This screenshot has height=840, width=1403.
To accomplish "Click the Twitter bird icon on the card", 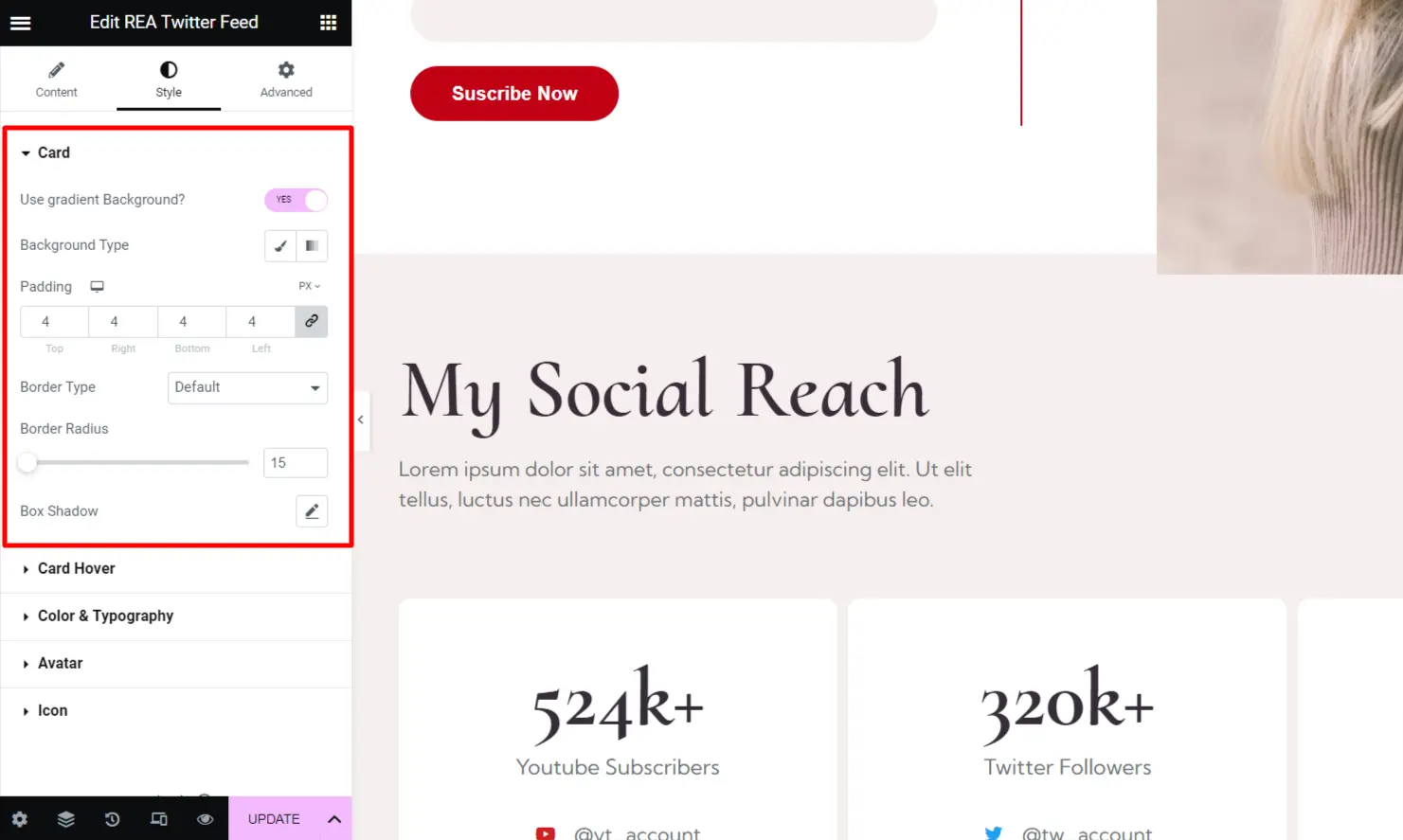I will coord(993,833).
